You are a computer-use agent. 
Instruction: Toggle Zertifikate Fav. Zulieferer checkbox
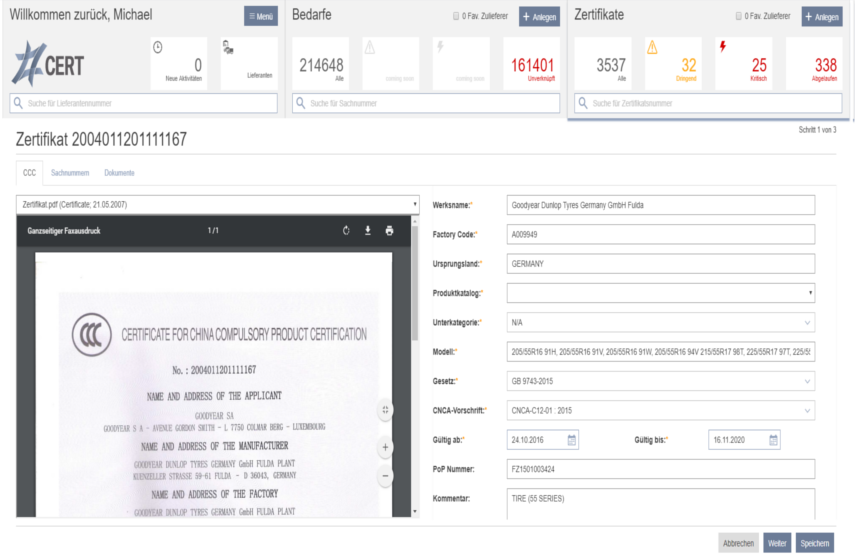[x=739, y=16]
